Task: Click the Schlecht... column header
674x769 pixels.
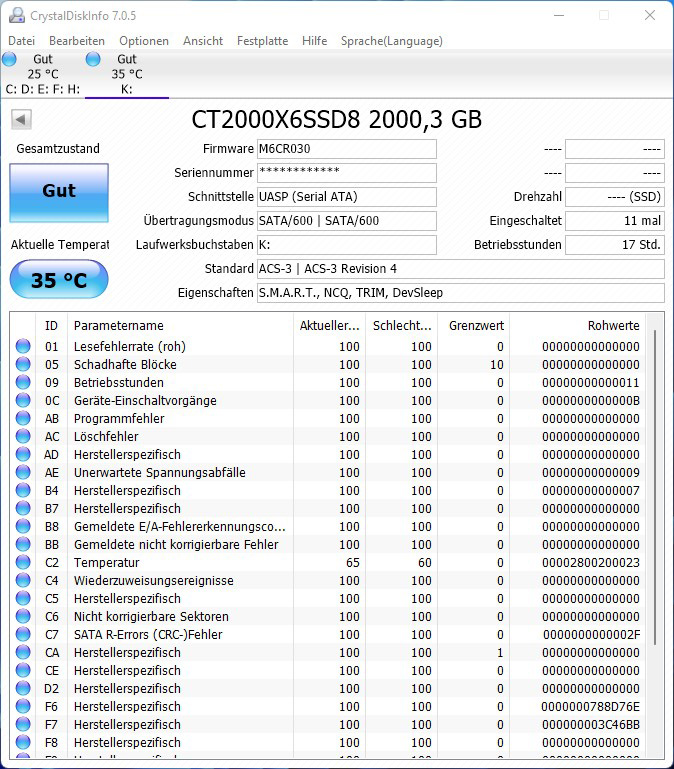Action: [401, 326]
